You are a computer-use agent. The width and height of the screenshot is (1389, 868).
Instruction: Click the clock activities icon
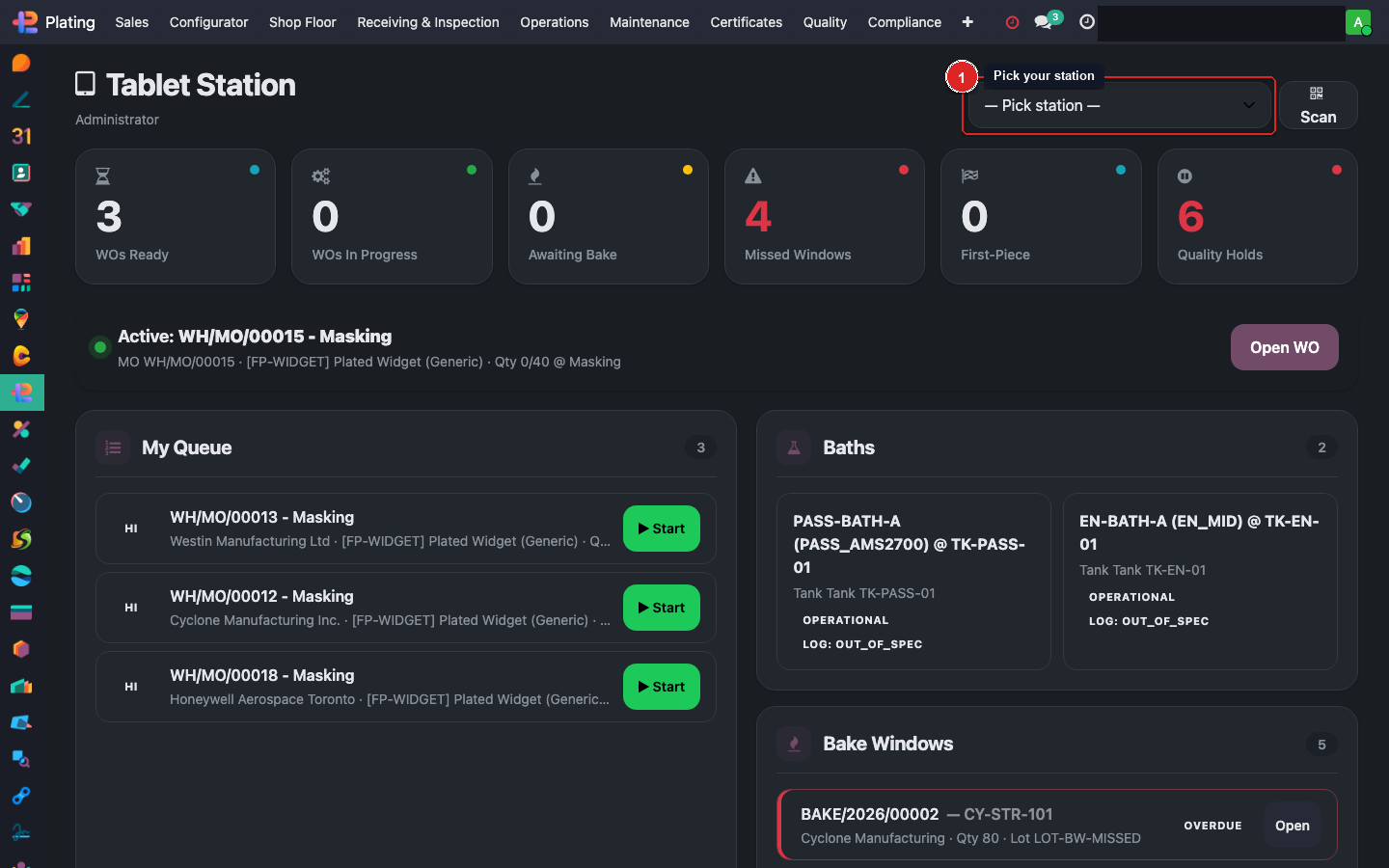click(x=1087, y=22)
